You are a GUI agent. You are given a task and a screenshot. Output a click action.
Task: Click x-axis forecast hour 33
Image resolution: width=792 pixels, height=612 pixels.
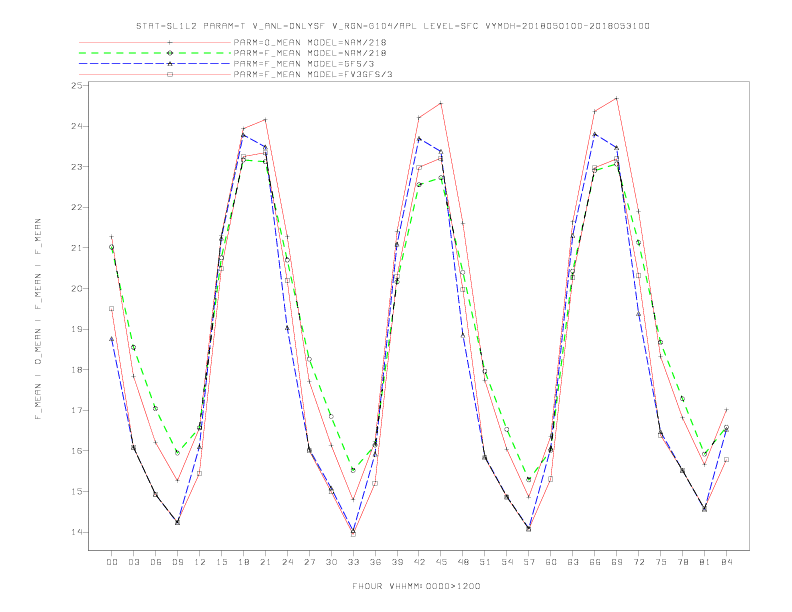pyautogui.click(x=353, y=562)
